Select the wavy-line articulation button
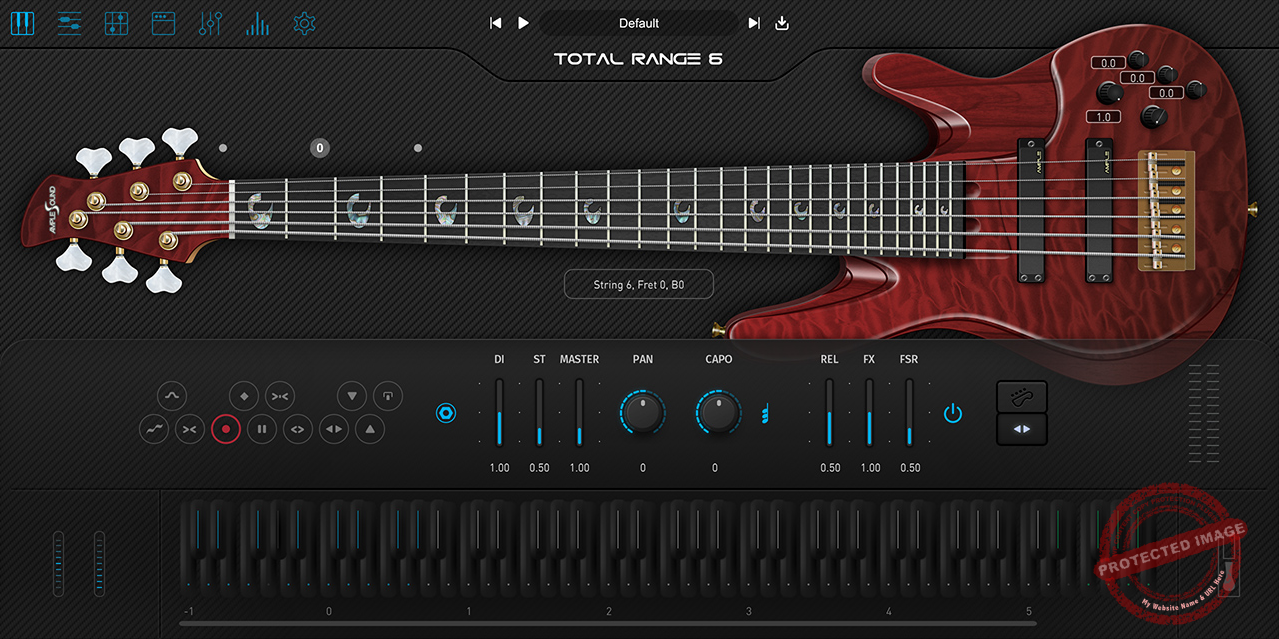 [x=153, y=429]
